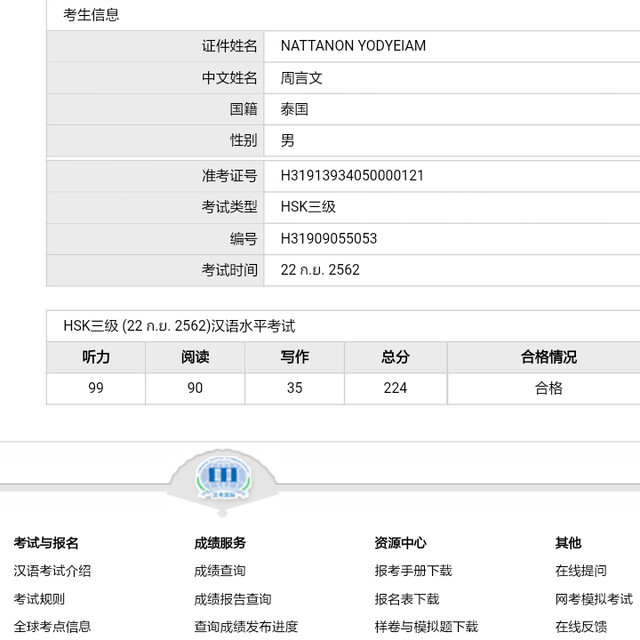
Task: Open 在线反馈 link
Action: pos(581,627)
